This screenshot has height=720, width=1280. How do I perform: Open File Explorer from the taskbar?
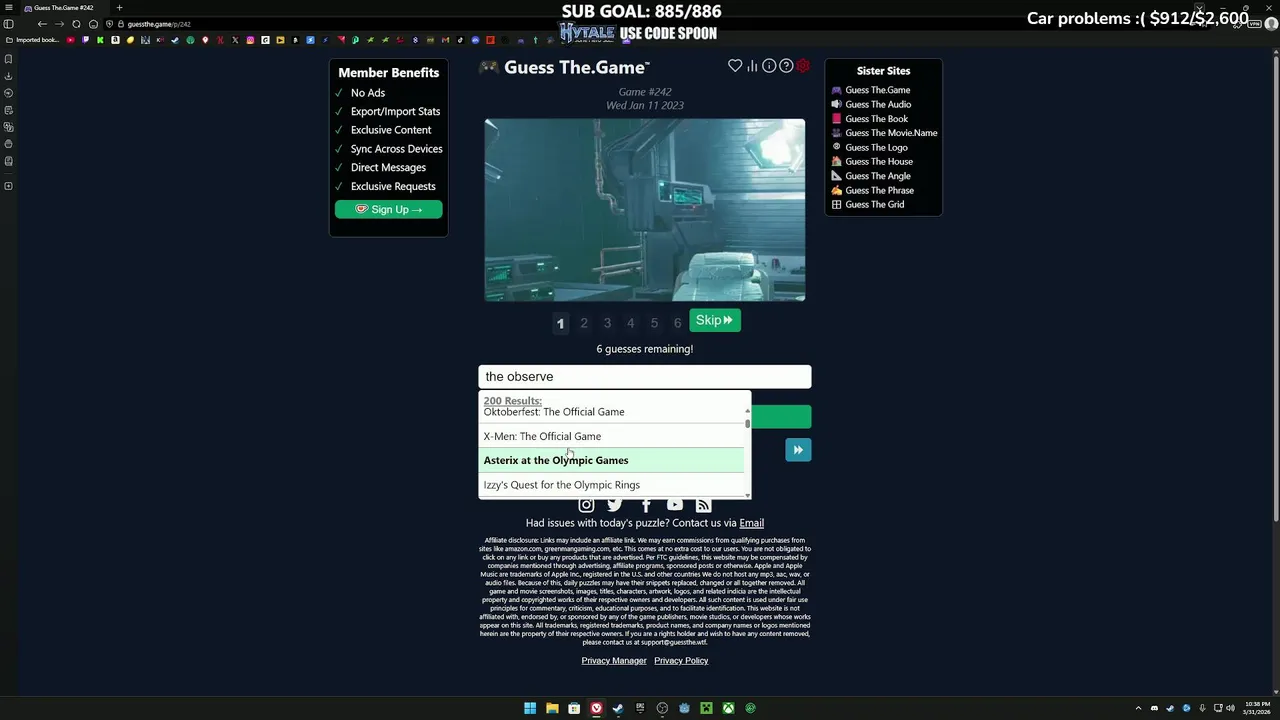coord(552,708)
